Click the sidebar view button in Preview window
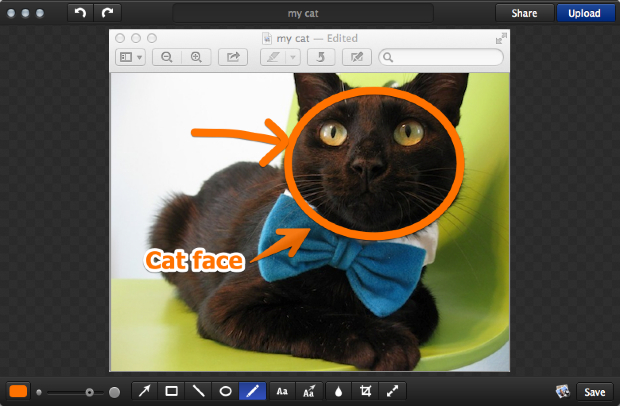Viewport: 620px width, 406px height. point(130,57)
